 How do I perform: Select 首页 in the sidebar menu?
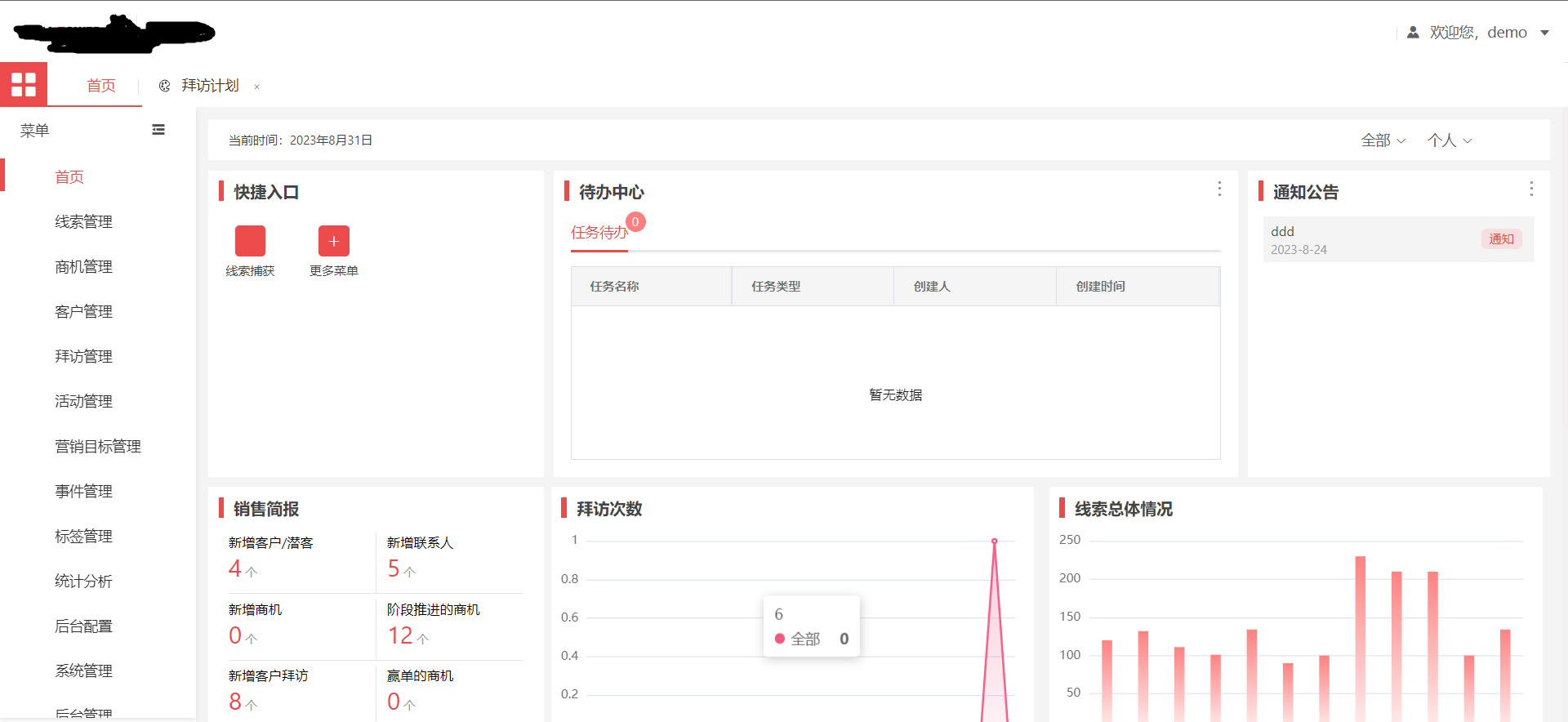(69, 177)
